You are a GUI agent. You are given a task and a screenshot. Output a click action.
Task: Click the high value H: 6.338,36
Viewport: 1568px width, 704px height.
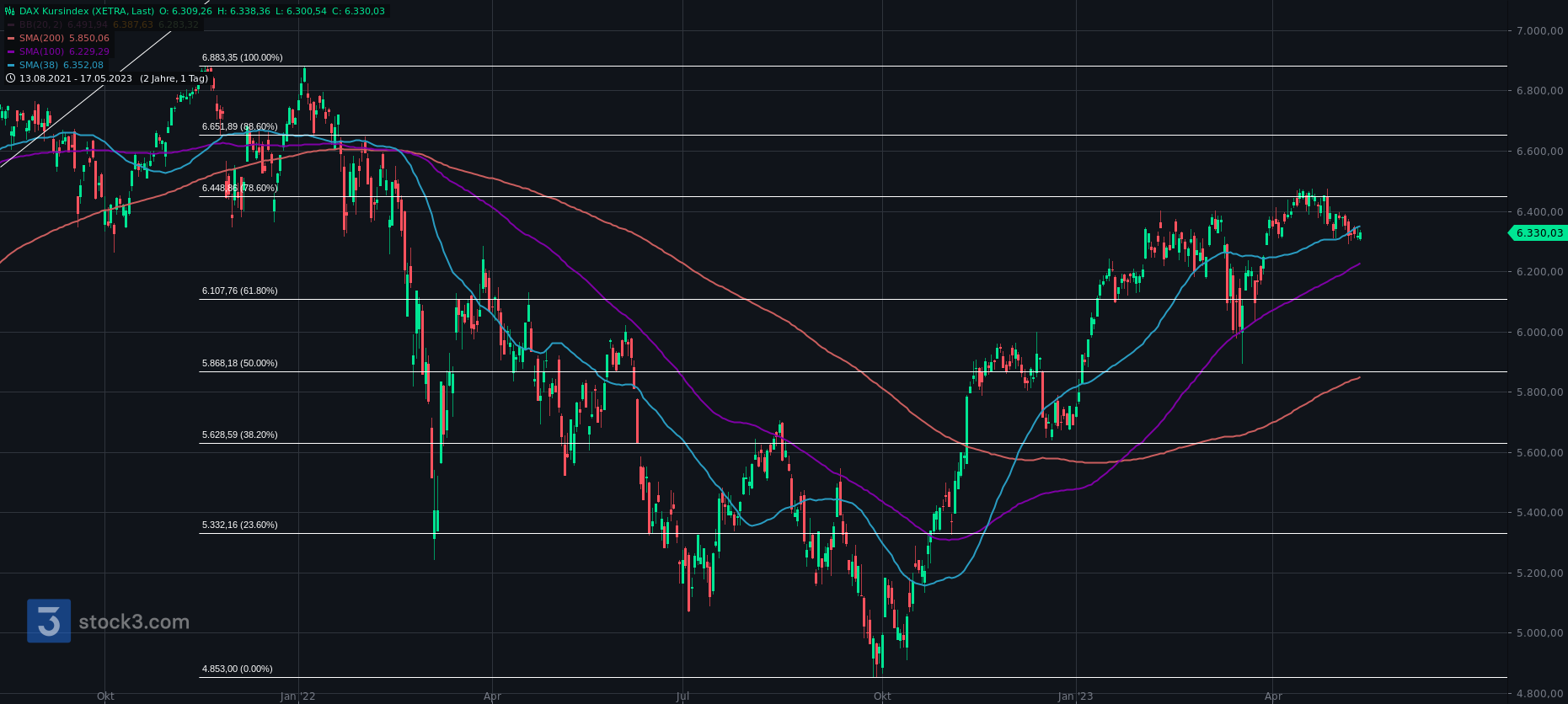pyautogui.click(x=243, y=11)
